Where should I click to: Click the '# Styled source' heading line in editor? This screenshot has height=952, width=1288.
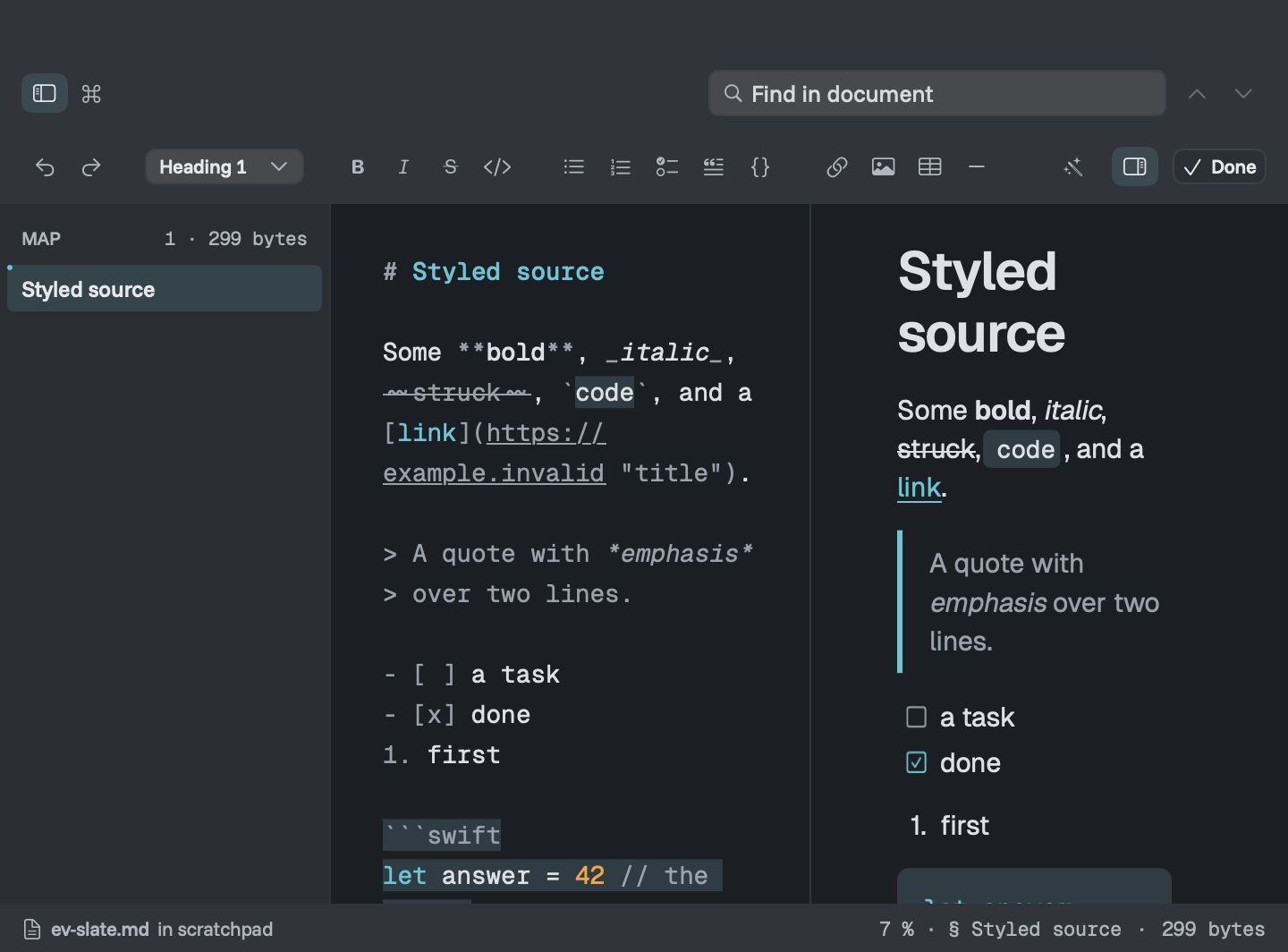[x=494, y=271]
